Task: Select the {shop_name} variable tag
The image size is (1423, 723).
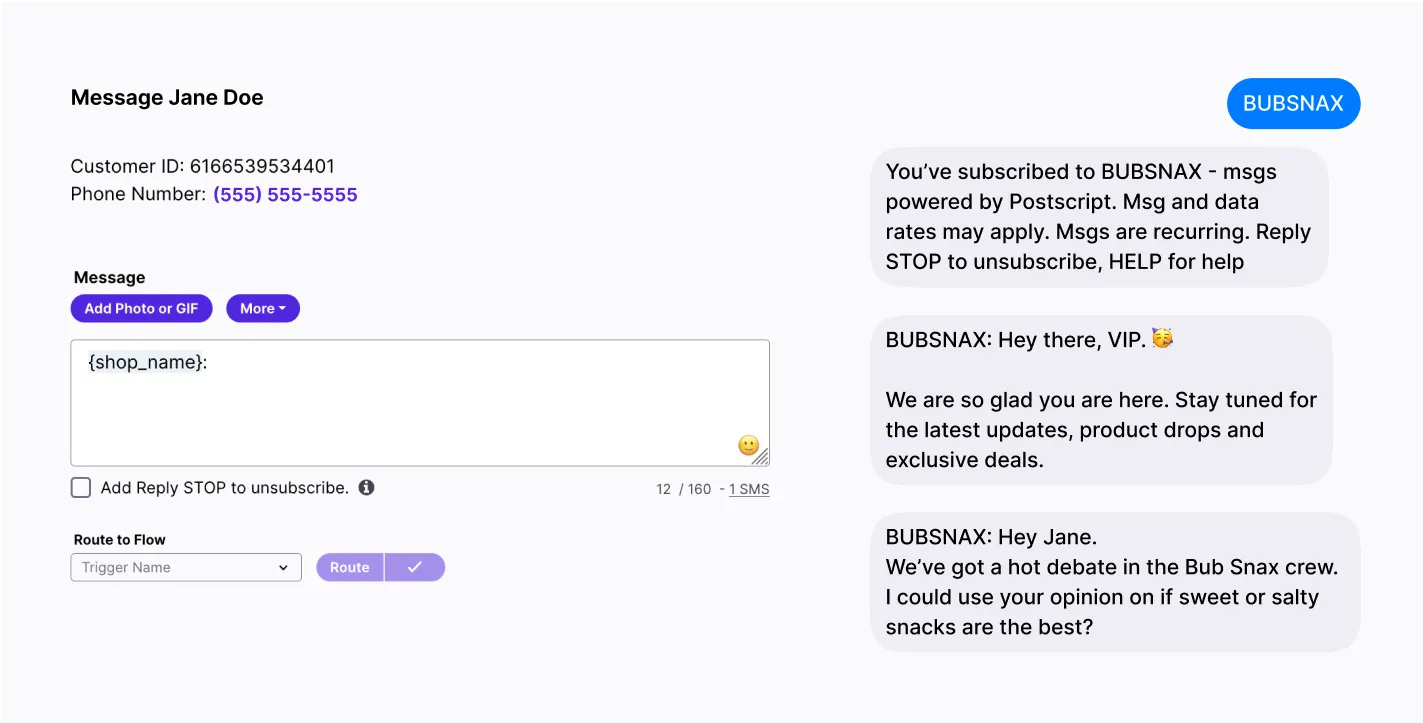Action: pyautogui.click(x=145, y=363)
